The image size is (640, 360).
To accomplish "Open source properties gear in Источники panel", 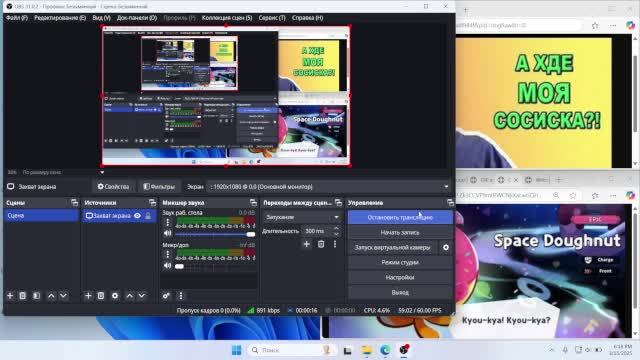I will 115,296.
